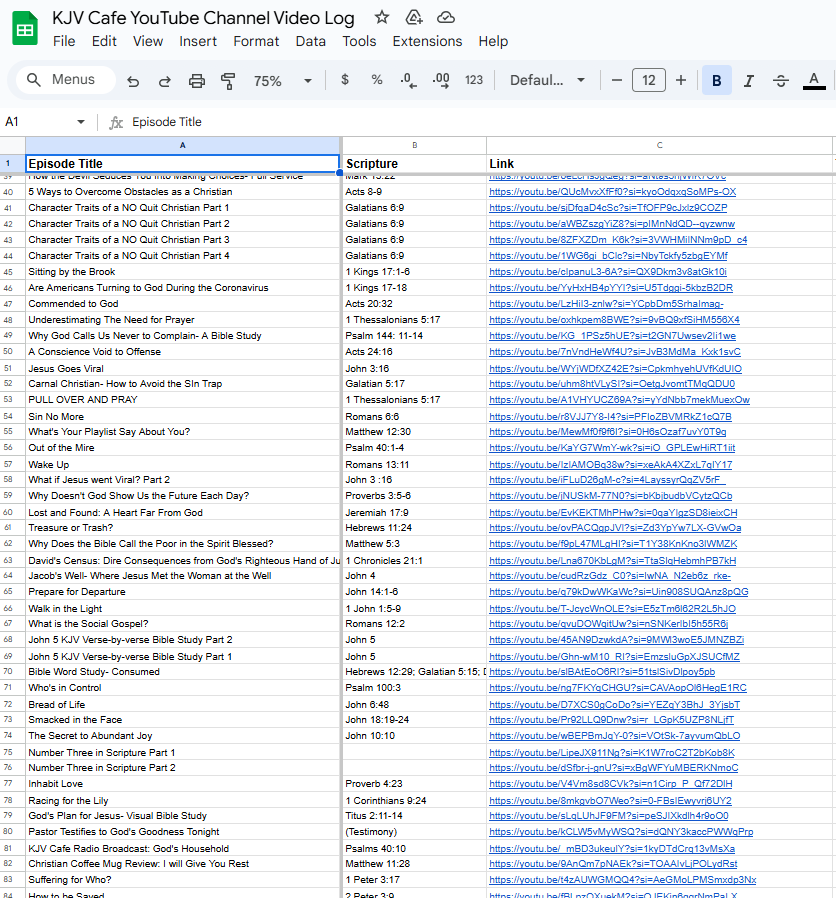
Task: Open the Format menu
Action: 256,41
